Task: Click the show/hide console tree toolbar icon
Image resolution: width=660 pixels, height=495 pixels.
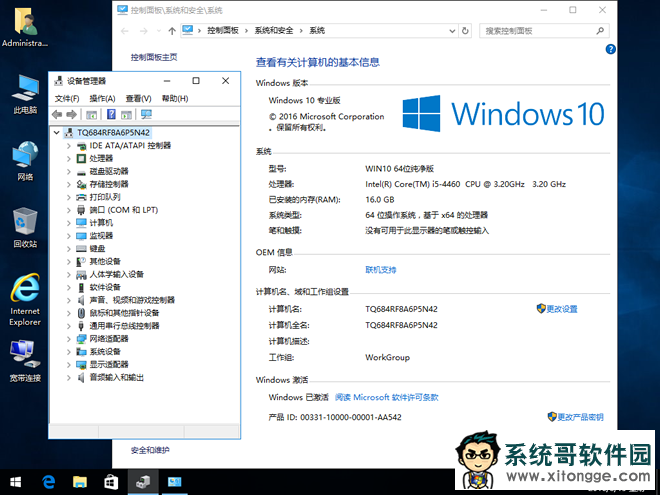Action: 91,114
